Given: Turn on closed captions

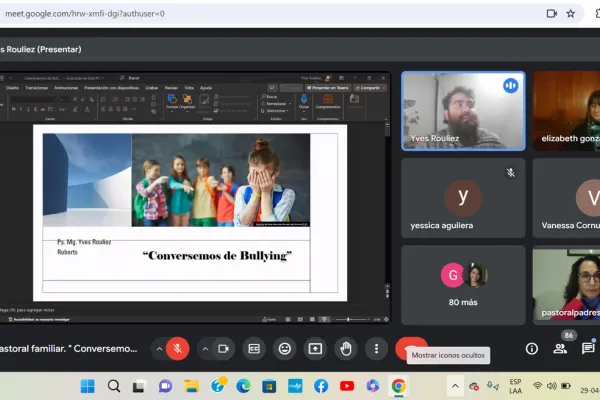Looking at the screenshot, I should [x=254, y=349].
